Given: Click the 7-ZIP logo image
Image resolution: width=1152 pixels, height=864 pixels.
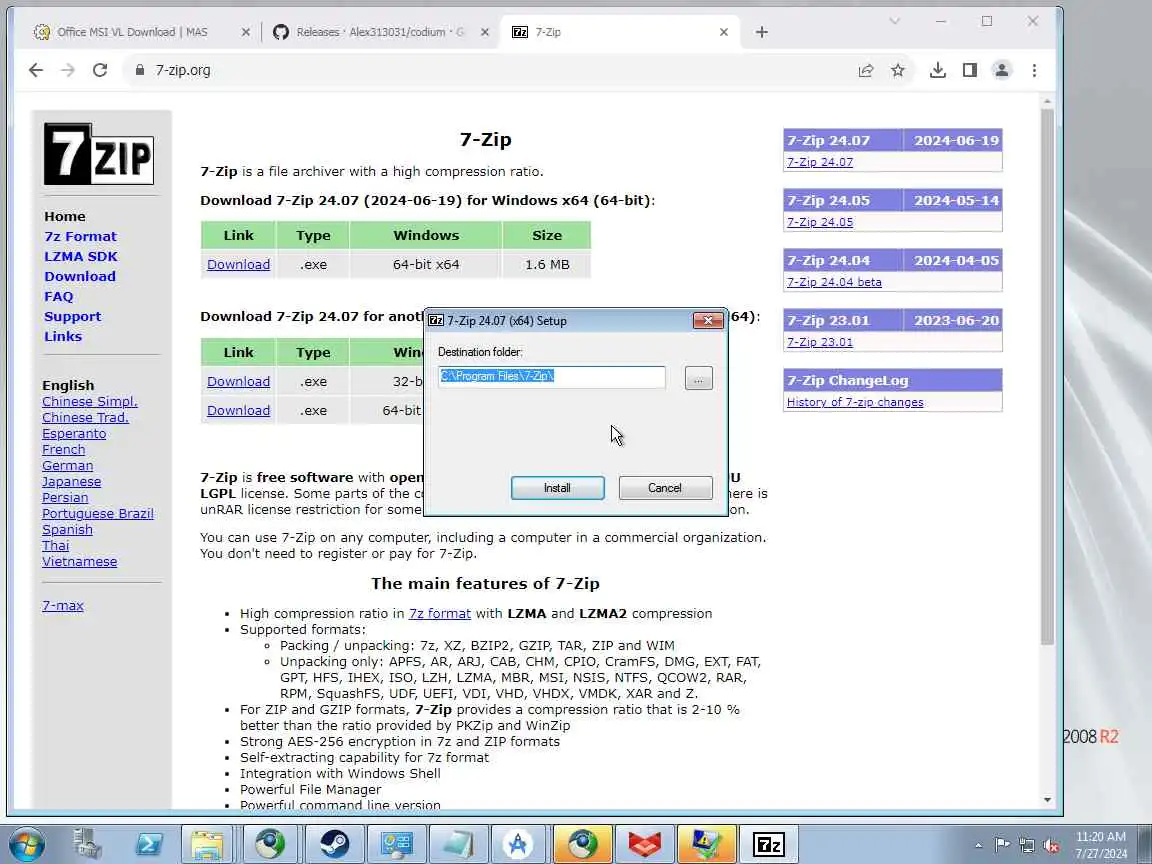Looking at the screenshot, I should coord(99,154).
